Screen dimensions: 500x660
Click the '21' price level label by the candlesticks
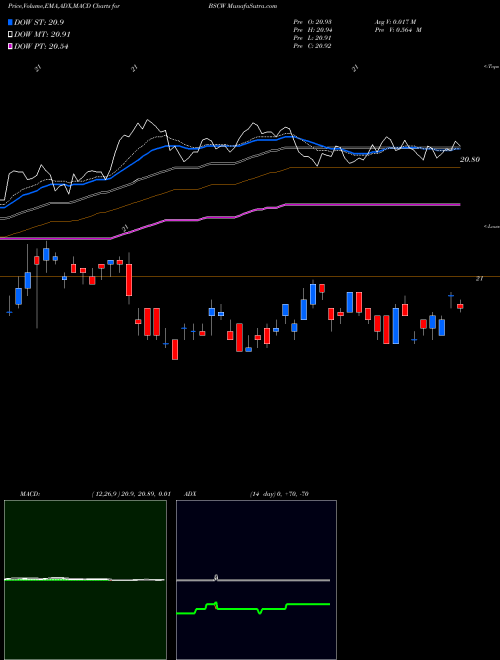pyautogui.click(x=479, y=279)
